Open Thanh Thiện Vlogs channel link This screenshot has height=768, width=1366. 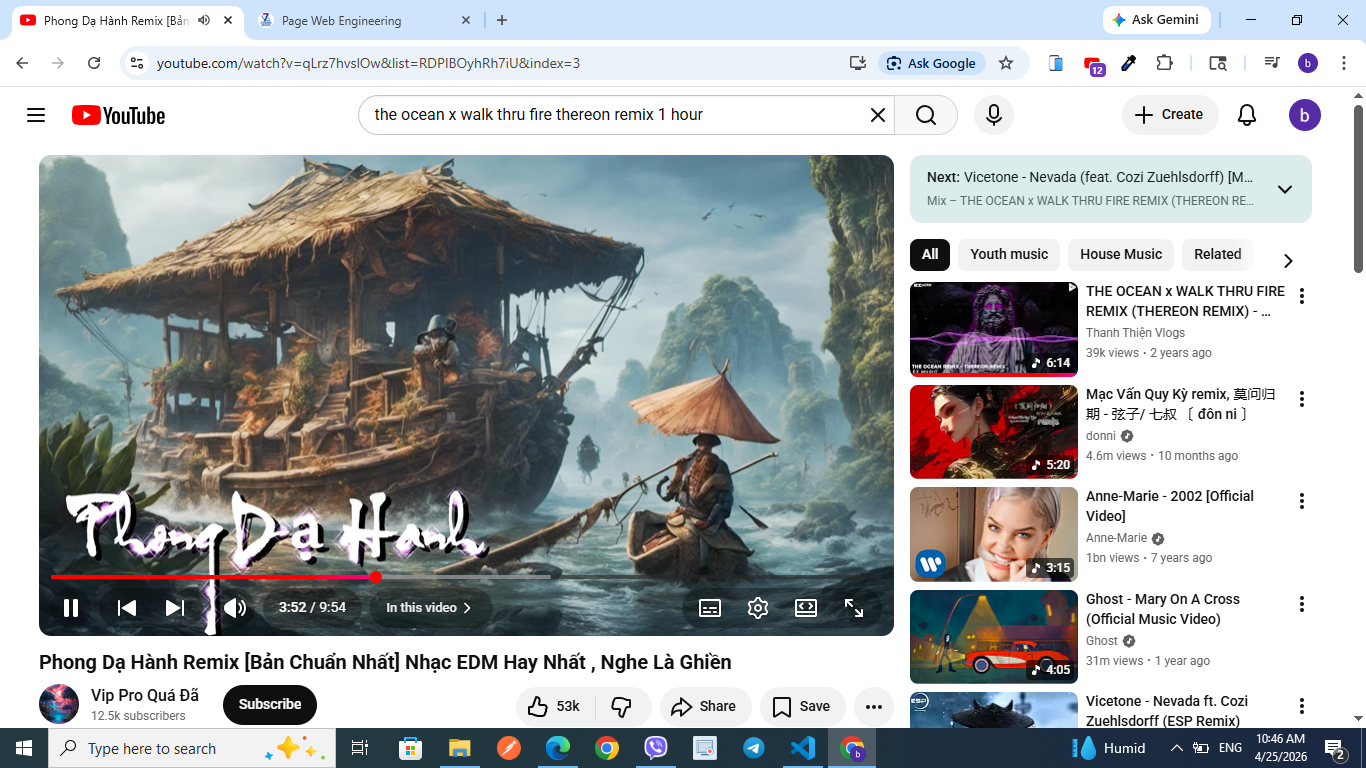[x=1136, y=333]
